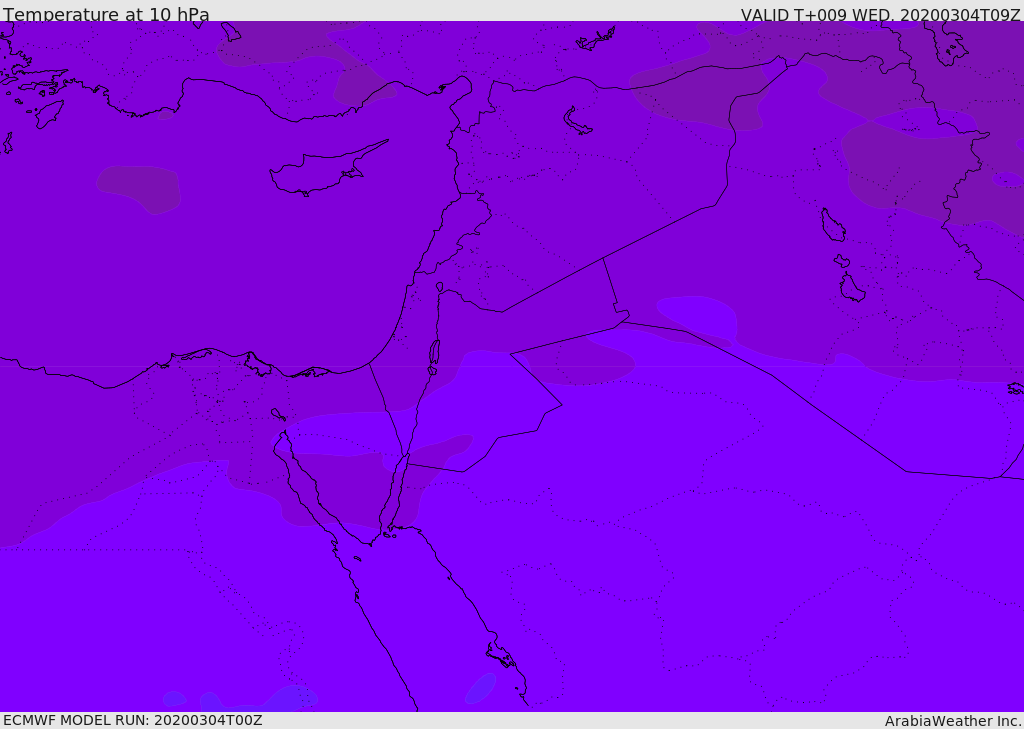
Task: Click the ArabiaWeather Inc. credit text
Action: (953, 721)
